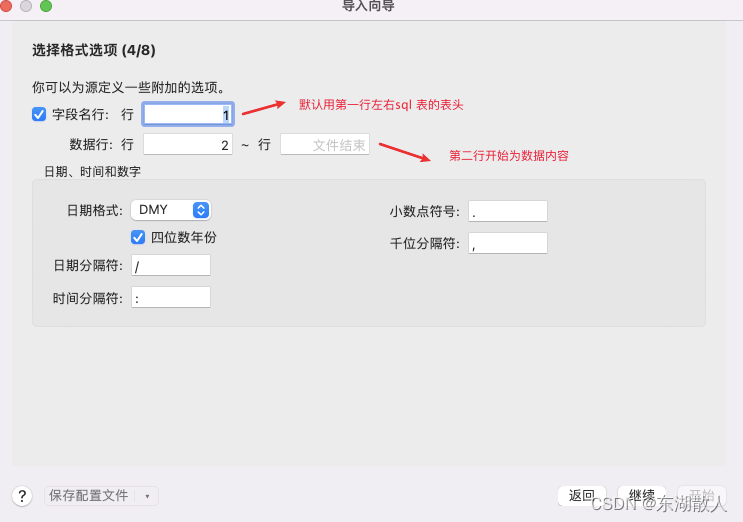Click the 小数点符号 input field
The width and height of the screenshot is (743, 522).
508,211
